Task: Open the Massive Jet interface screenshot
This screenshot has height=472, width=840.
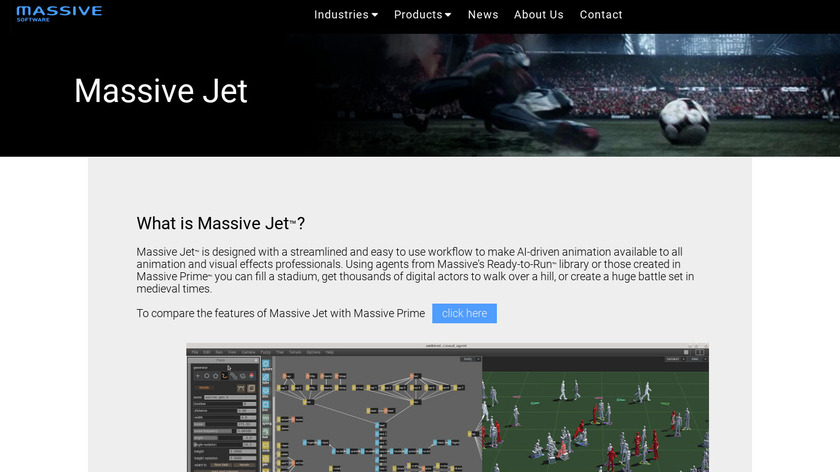Action: pyautogui.click(x=447, y=408)
